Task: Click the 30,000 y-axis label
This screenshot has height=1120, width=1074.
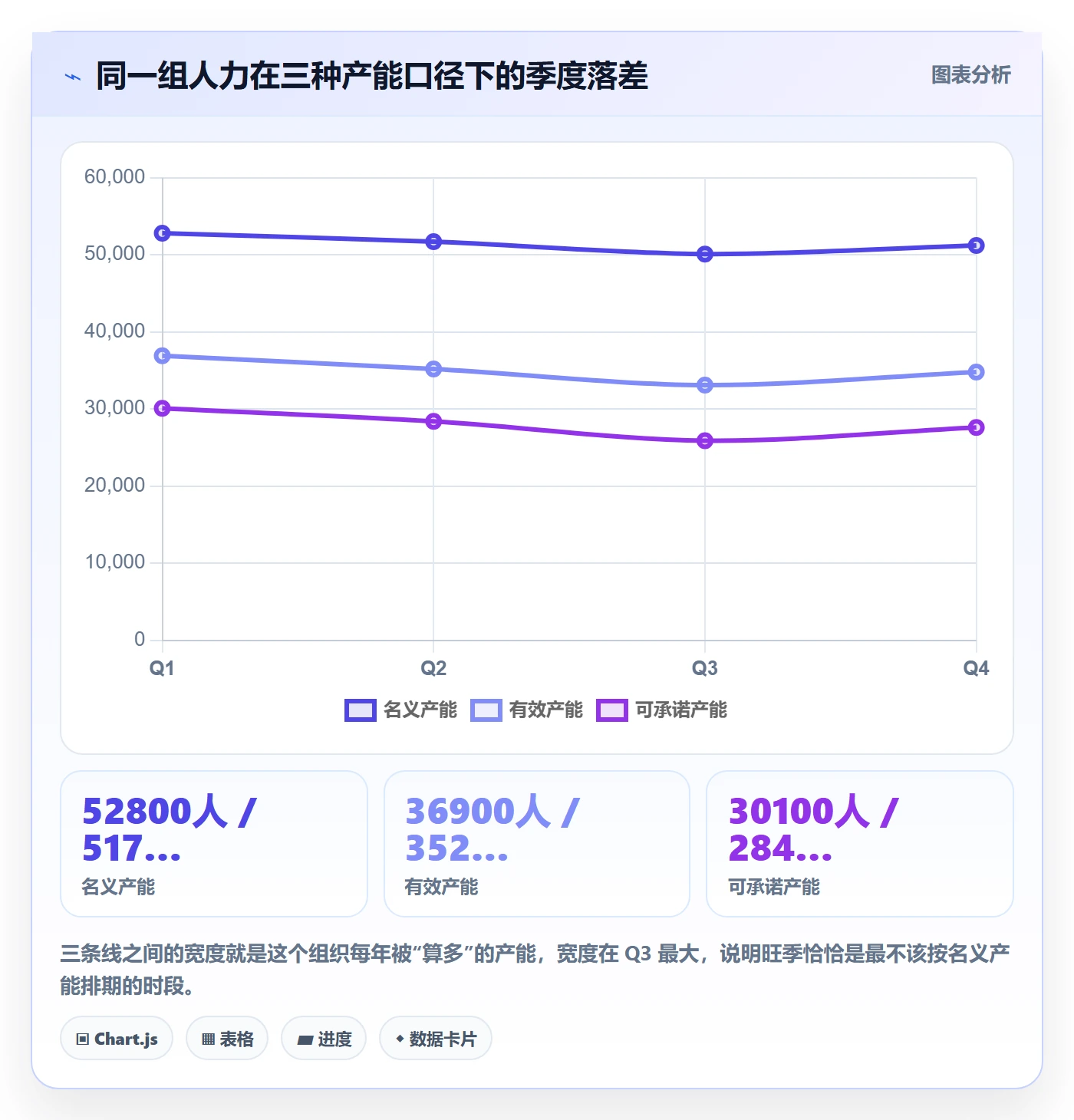Action: [x=114, y=408]
